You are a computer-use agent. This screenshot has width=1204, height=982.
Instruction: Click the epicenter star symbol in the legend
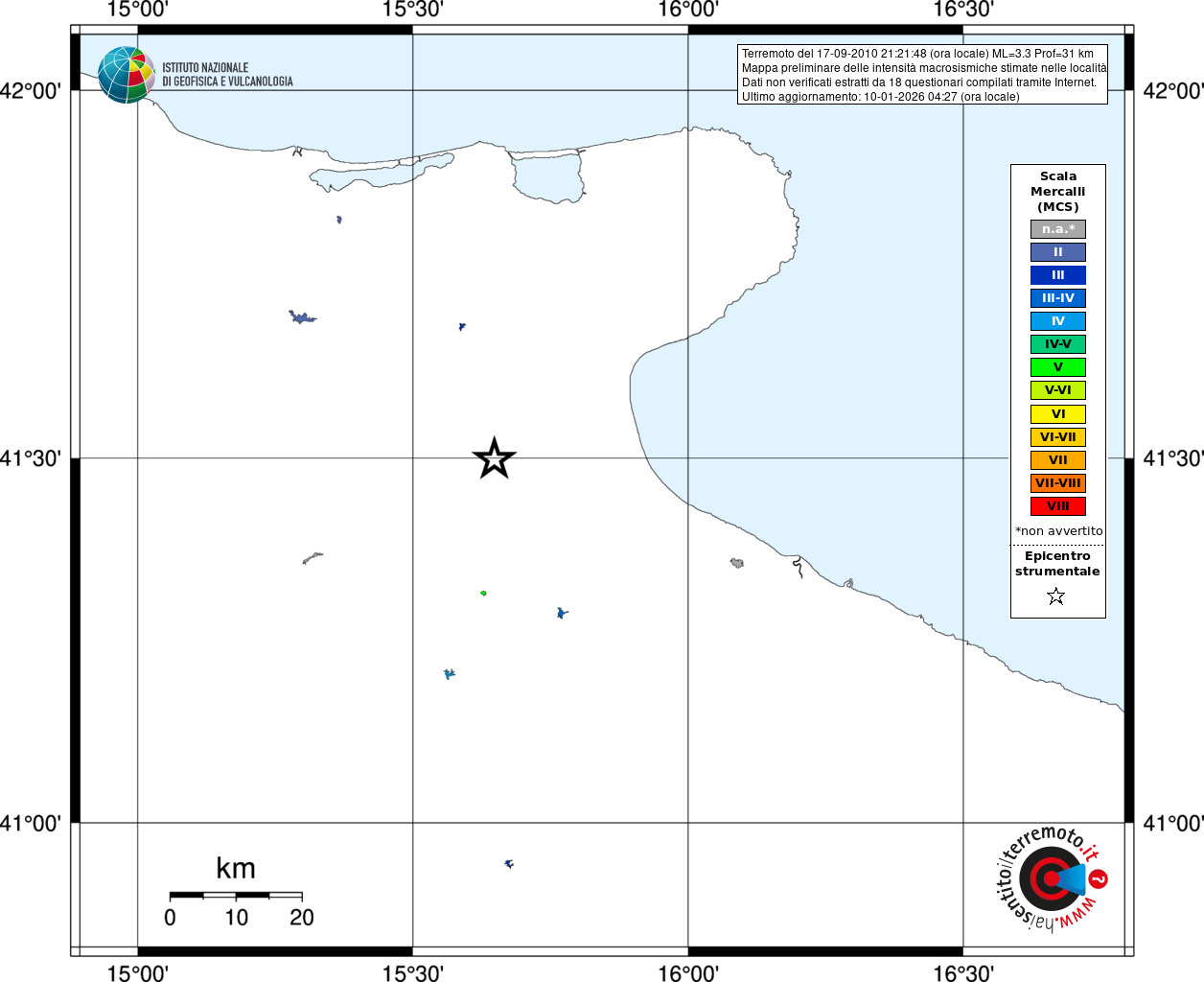tap(1056, 596)
